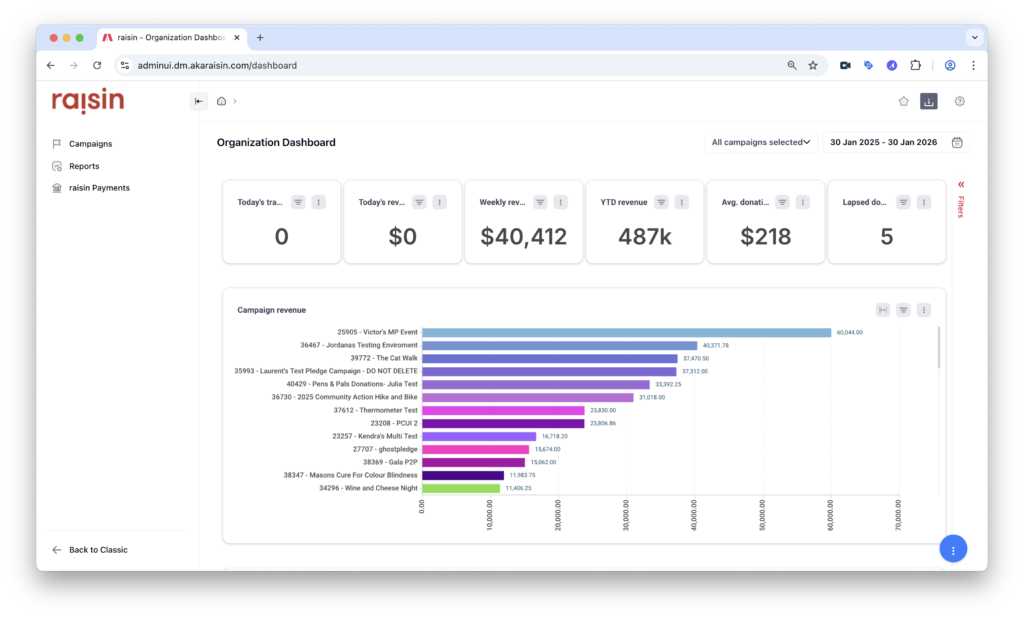Open the browser profile icon
This screenshot has height=619, width=1024.
pos(950,65)
